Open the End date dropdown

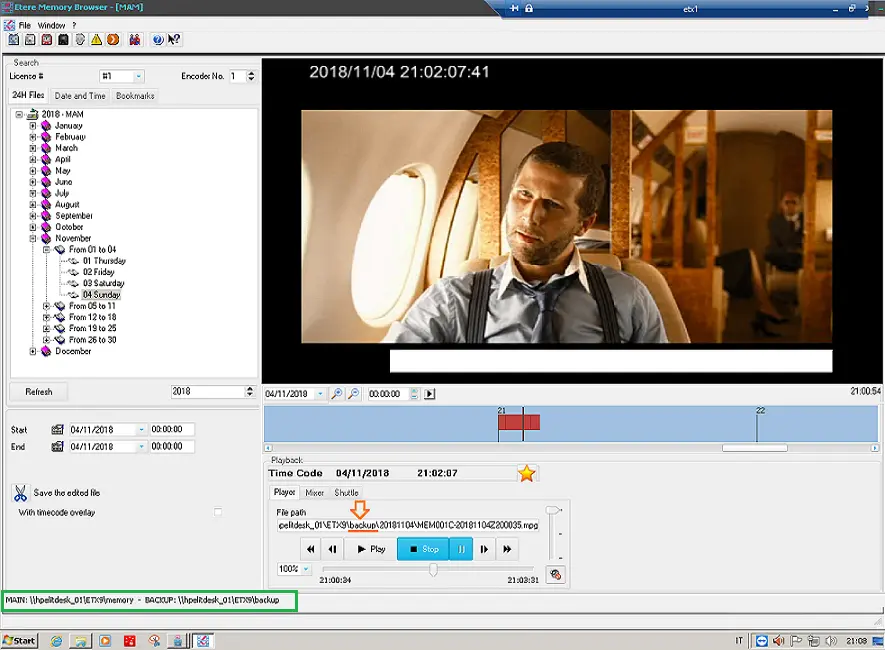[x=141, y=447]
